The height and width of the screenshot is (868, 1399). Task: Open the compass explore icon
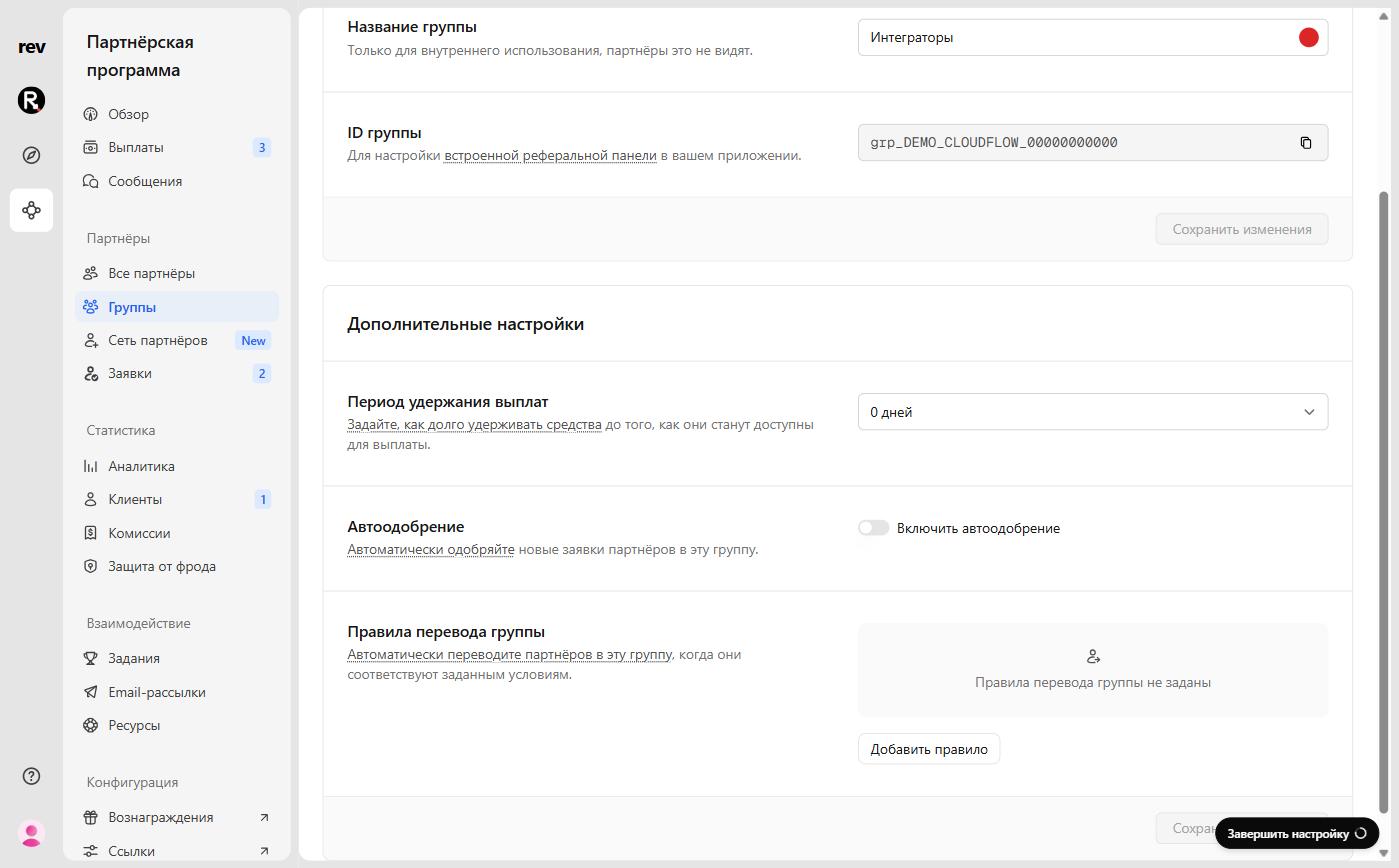[31, 155]
